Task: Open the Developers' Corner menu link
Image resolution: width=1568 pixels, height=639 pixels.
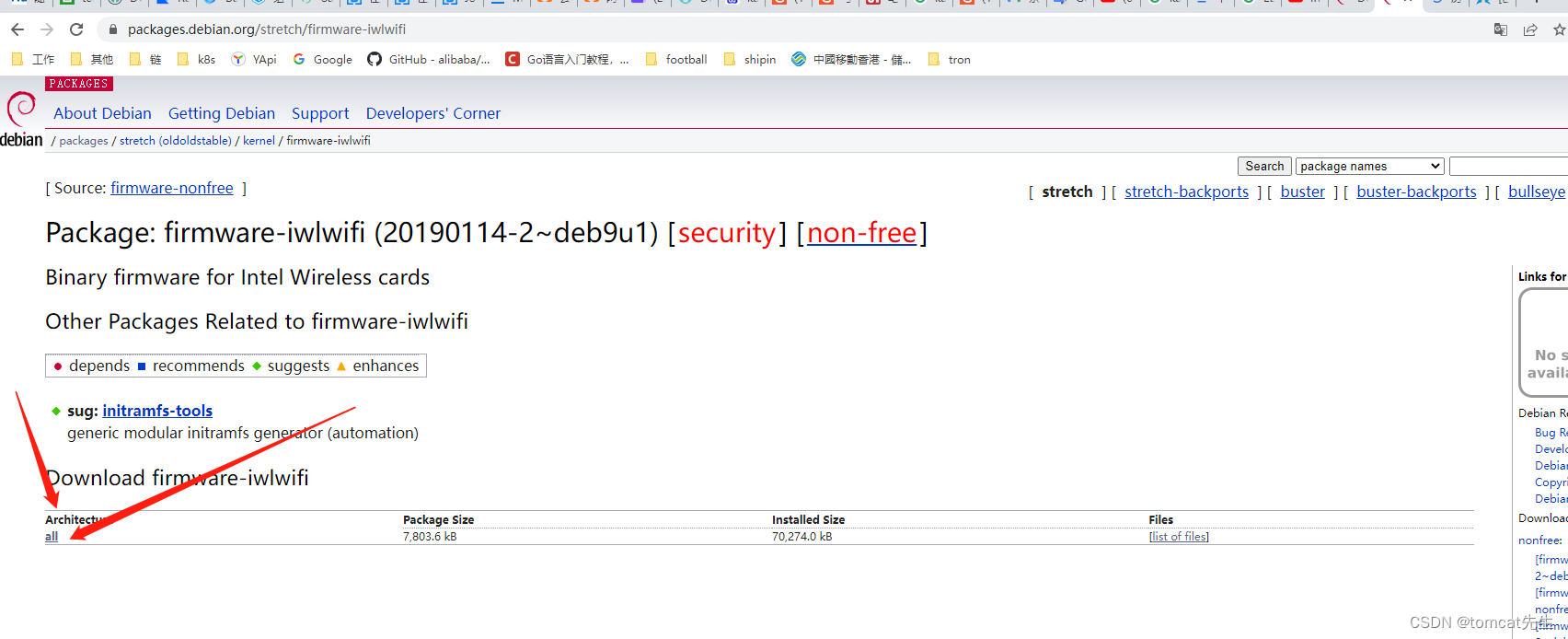Action: [433, 113]
